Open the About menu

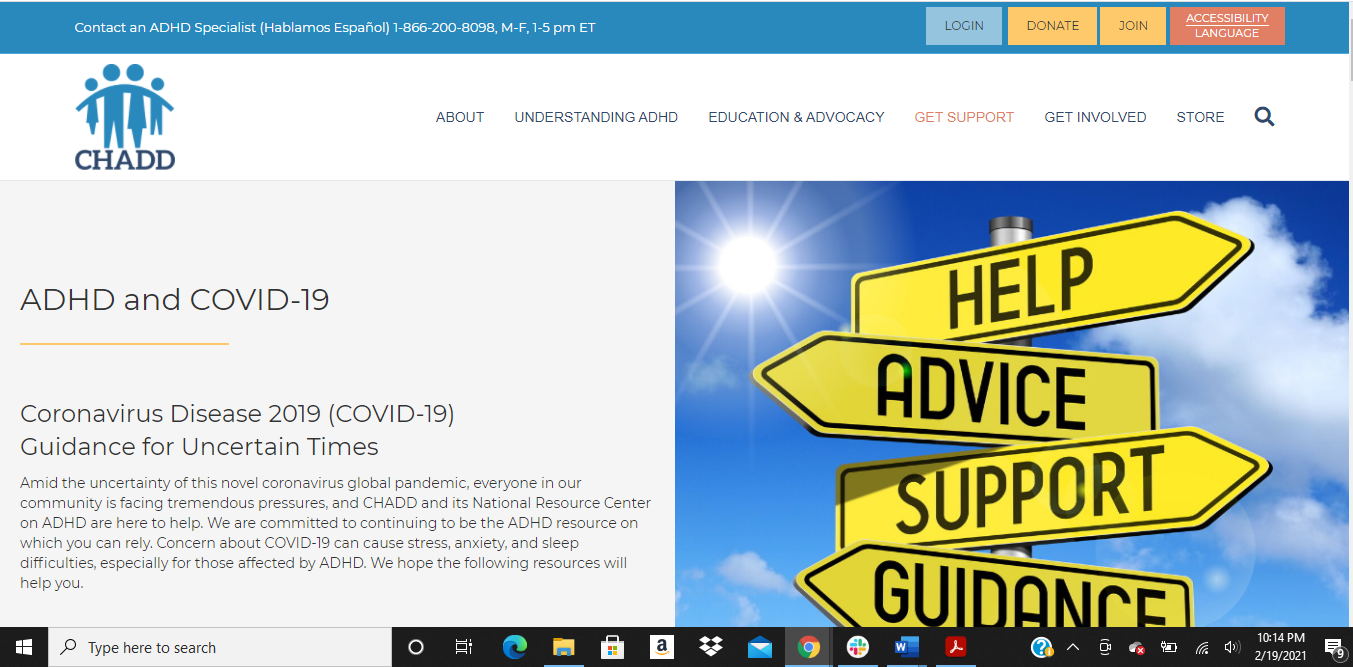click(460, 117)
